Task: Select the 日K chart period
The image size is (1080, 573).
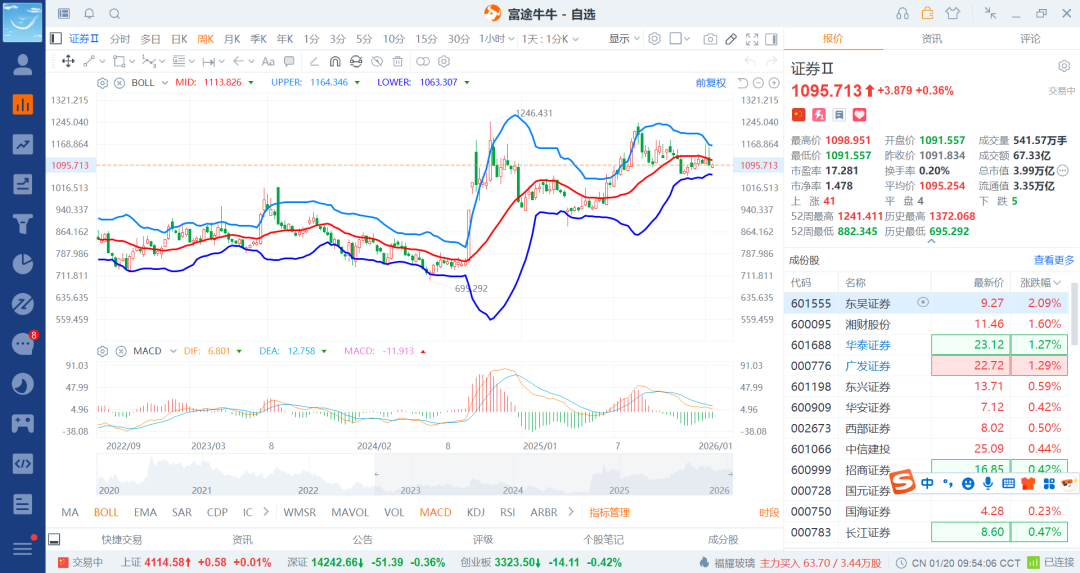Action: 179,39
